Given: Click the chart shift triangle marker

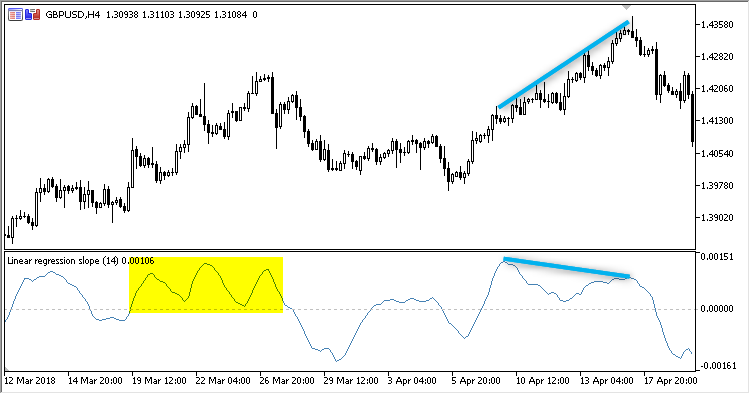Looking at the screenshot, I should 627,8.
